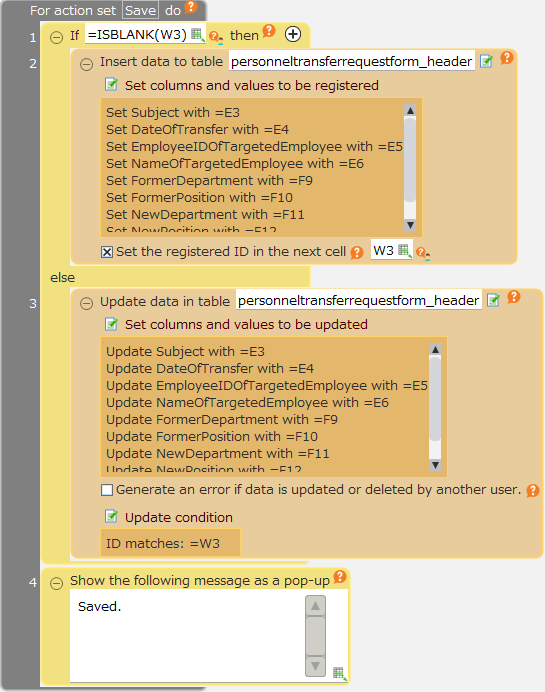Image resolution: width=545 pixels, height=692 pixels.
Task: Select 'Update NewDepartment with =F11' row
Action: [x=218, y=453]
